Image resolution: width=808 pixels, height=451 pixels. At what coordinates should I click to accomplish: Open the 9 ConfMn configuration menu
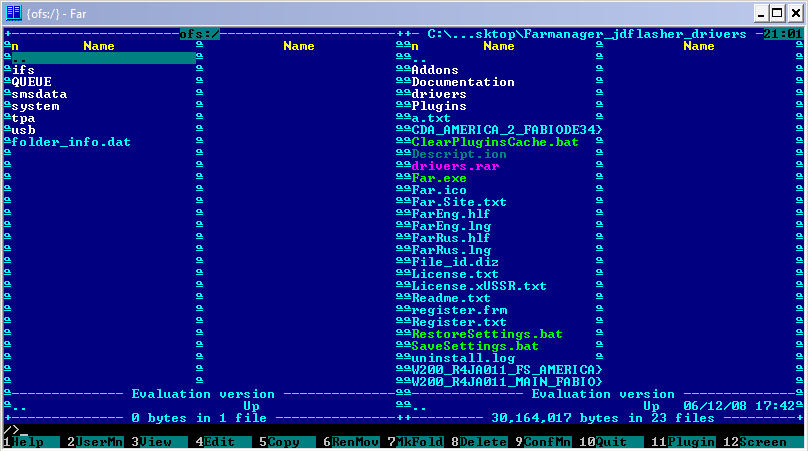coord(540,441)
